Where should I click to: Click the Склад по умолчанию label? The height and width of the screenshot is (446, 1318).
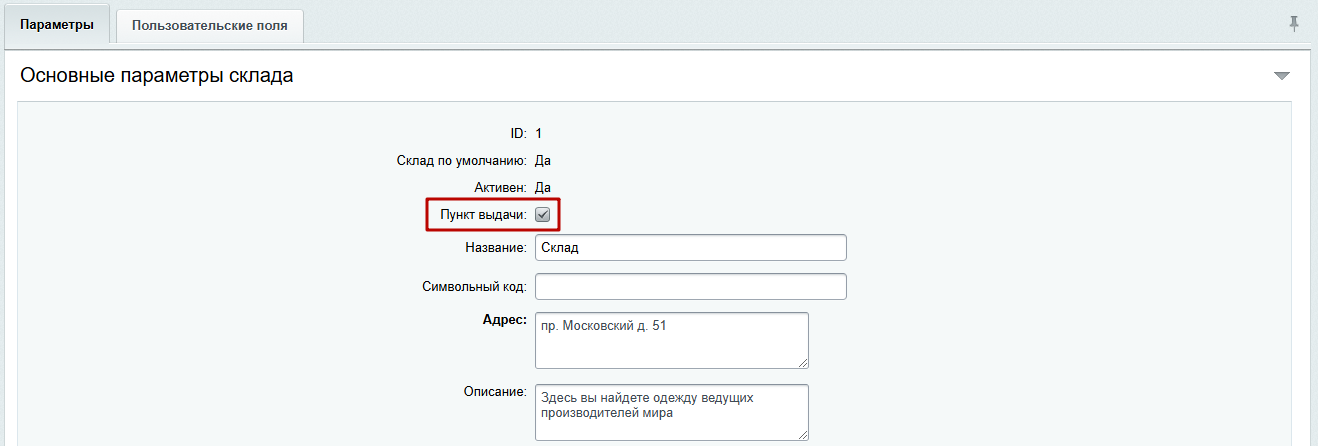click(x=461, y=160)
